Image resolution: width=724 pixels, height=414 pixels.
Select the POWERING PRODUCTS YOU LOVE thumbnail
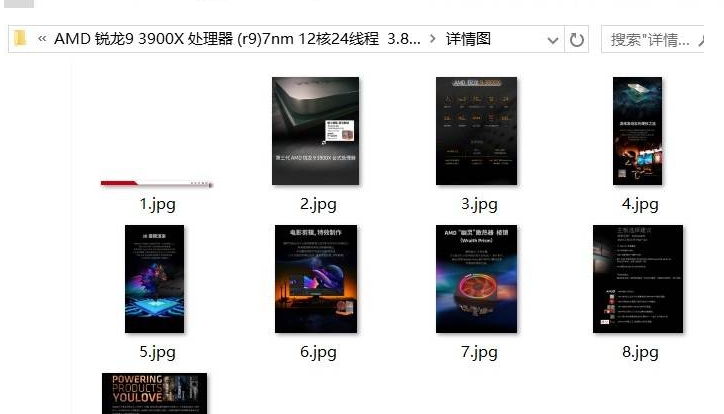pos(154,393)
